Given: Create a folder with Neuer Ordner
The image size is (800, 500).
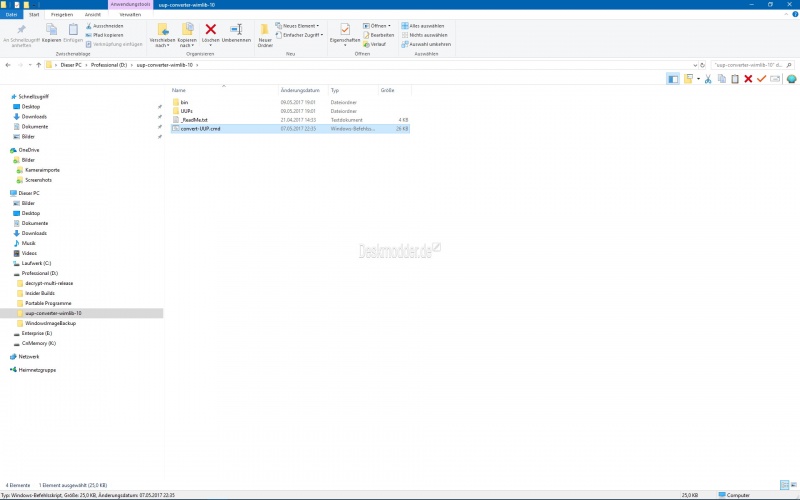Looking at the screenshot, I should [x=265, y=35].
